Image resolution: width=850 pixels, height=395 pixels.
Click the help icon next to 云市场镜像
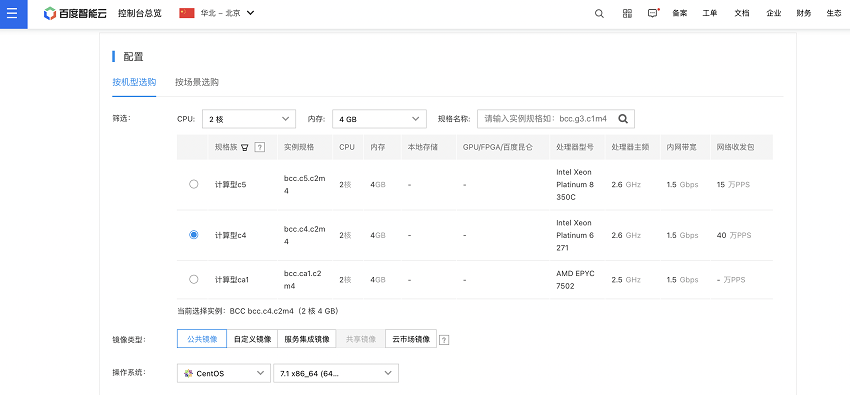[445, 340]
